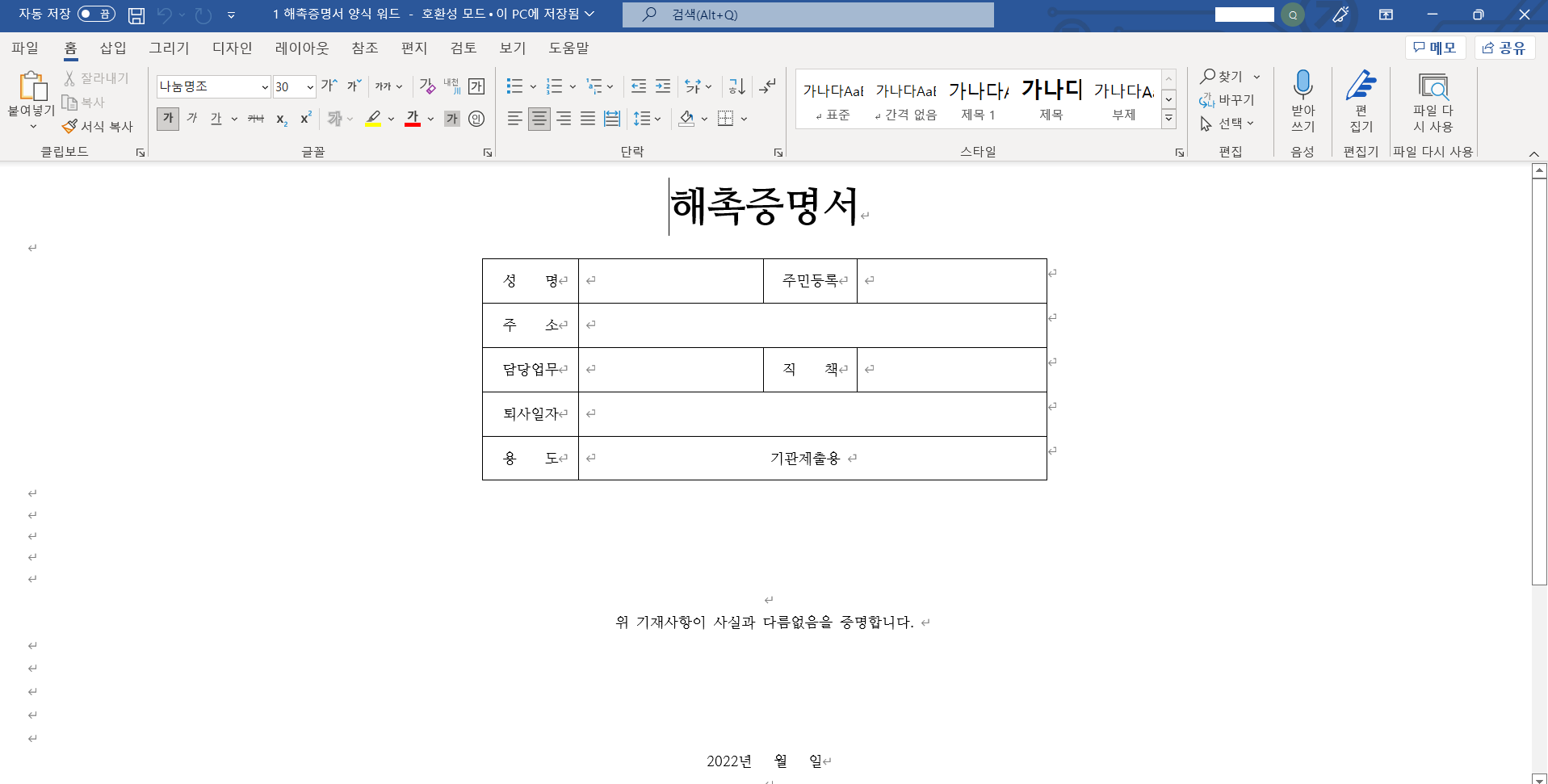Open the 파일 menu tab
Image resolution: width=1548 pixels, height=784 pixels.
pos(25,48)
